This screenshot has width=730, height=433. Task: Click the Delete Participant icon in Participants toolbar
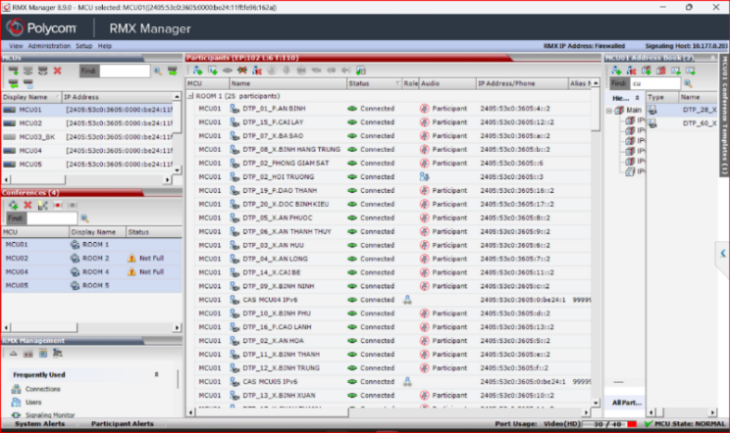click(257, 70)
